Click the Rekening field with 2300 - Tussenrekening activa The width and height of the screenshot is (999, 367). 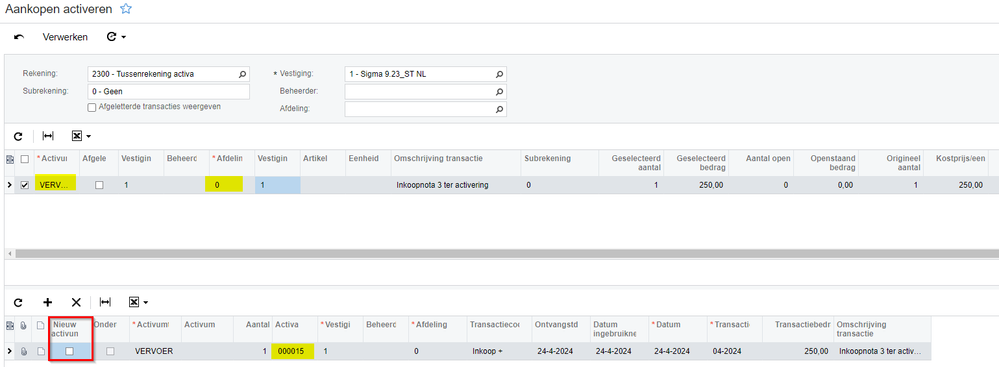click(x=168, y=75)
